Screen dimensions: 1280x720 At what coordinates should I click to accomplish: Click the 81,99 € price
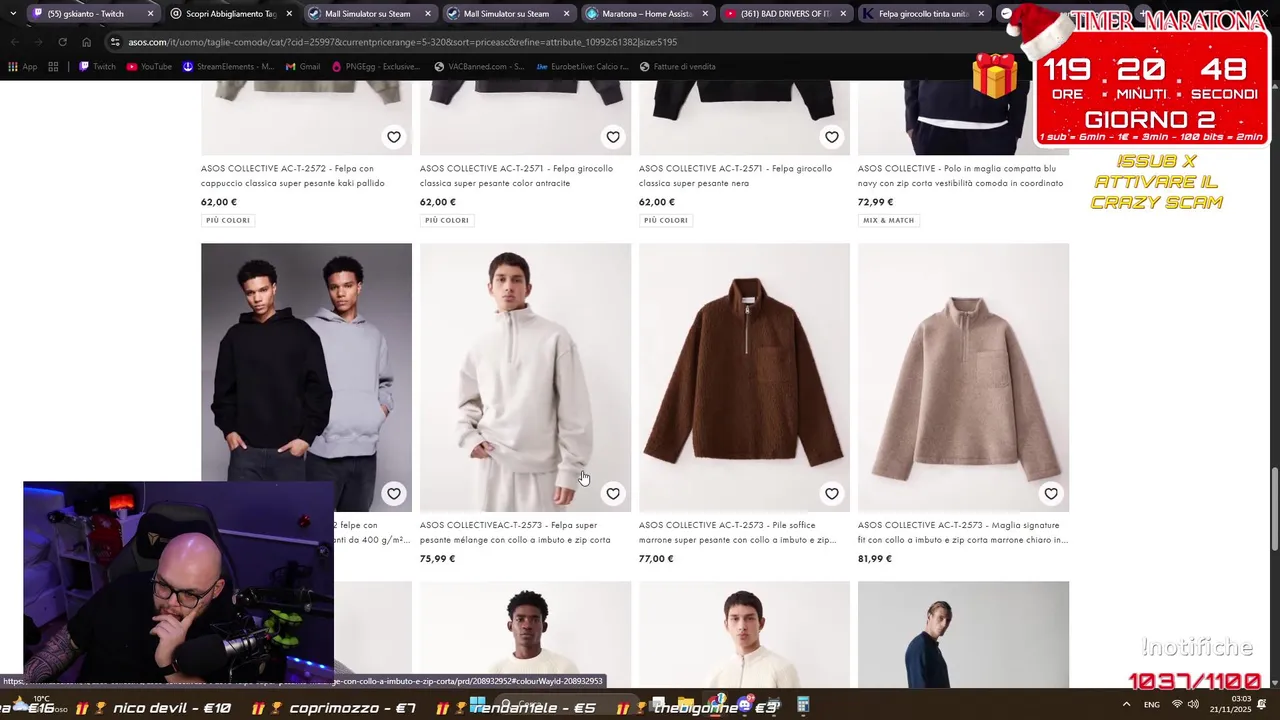click(x=875, y=559)
